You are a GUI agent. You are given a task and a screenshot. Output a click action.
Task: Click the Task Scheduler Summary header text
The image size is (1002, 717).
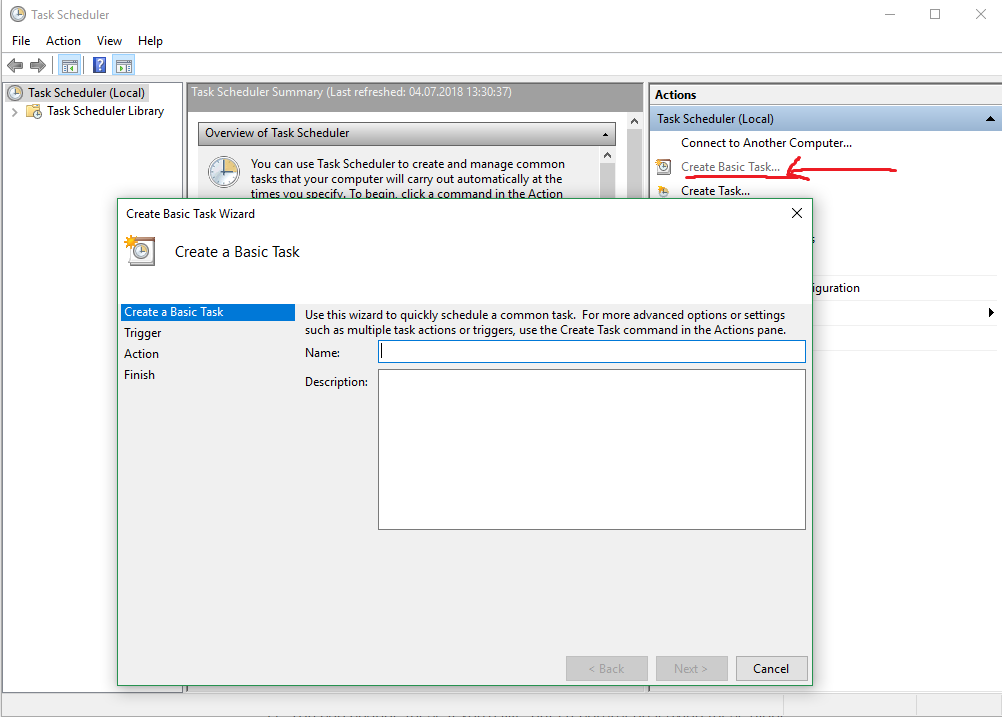[351, 92]
